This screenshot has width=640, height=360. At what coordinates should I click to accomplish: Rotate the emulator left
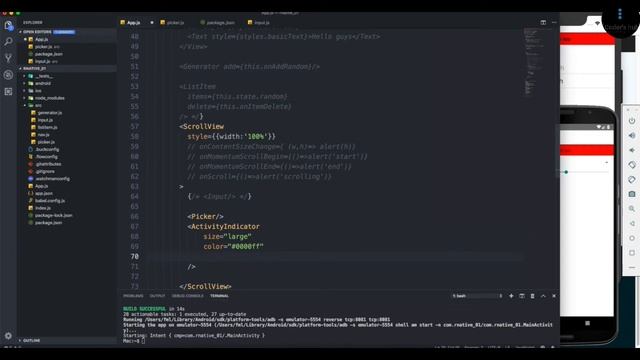coord(632,165)
